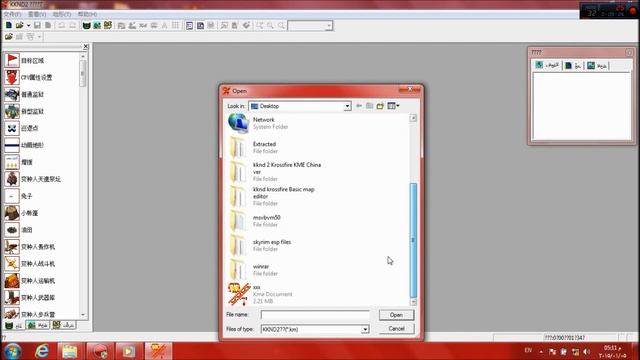
Task: Click into the File name input field
Action: 315,315
